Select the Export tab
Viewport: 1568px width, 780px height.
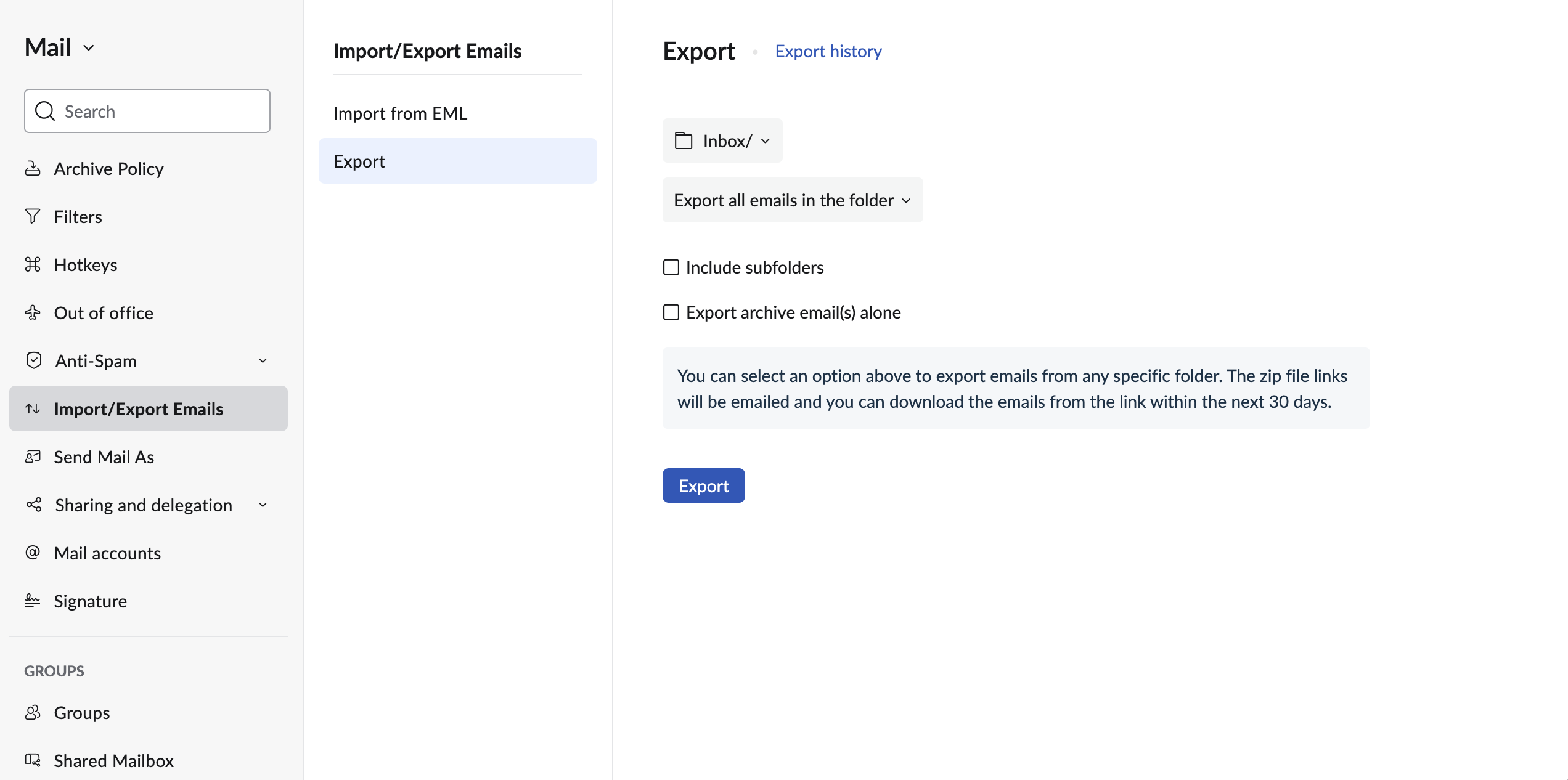pyautogui.click(x=359, y=161)
